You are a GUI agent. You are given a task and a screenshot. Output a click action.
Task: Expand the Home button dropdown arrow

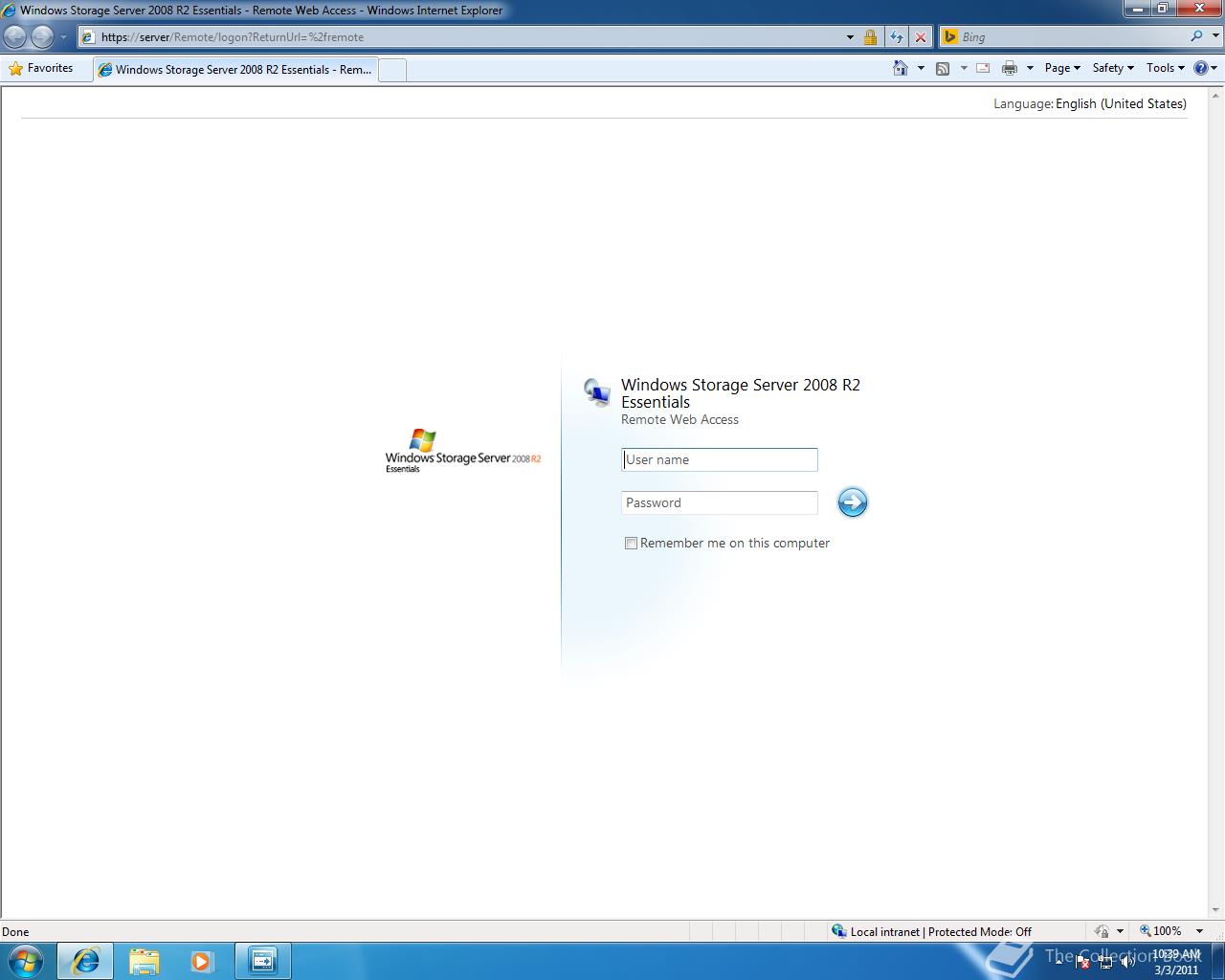pyautogui.click(x=921, y=68)
